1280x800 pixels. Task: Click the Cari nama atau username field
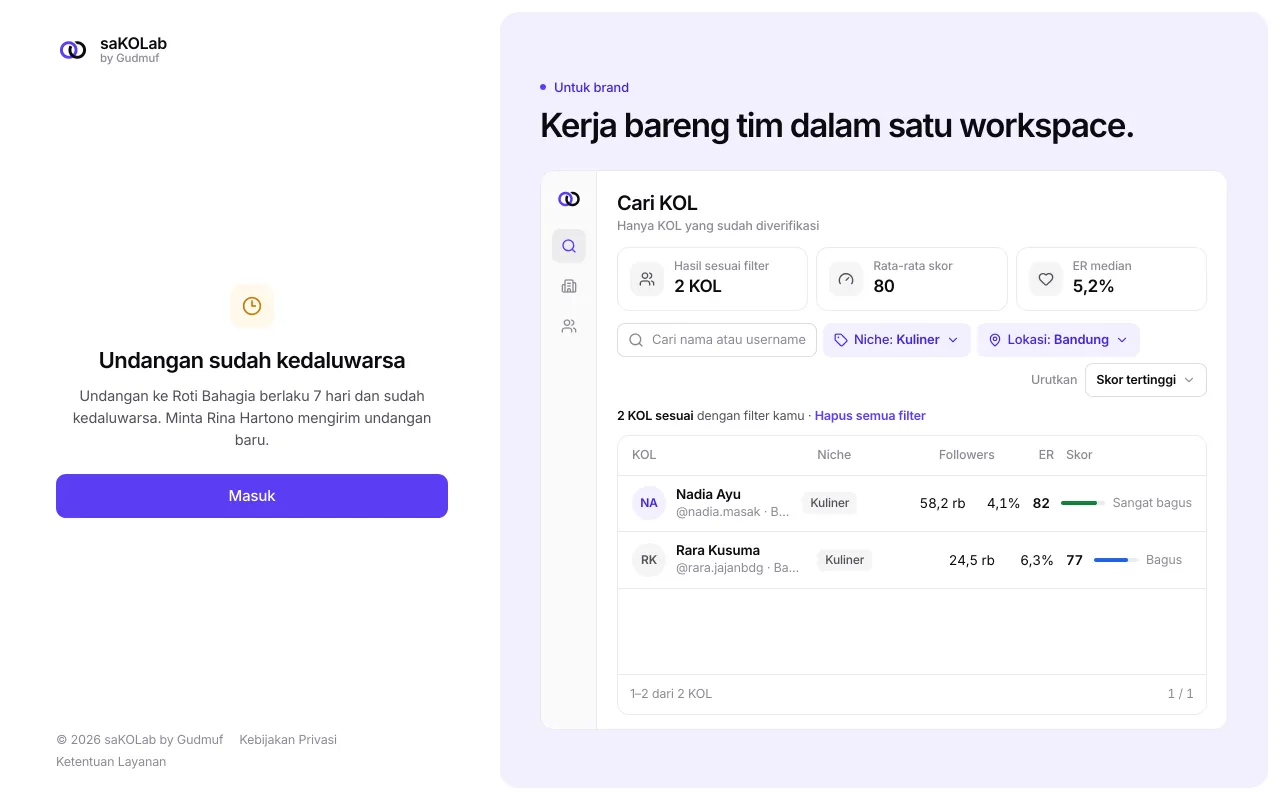coord(717,340)
